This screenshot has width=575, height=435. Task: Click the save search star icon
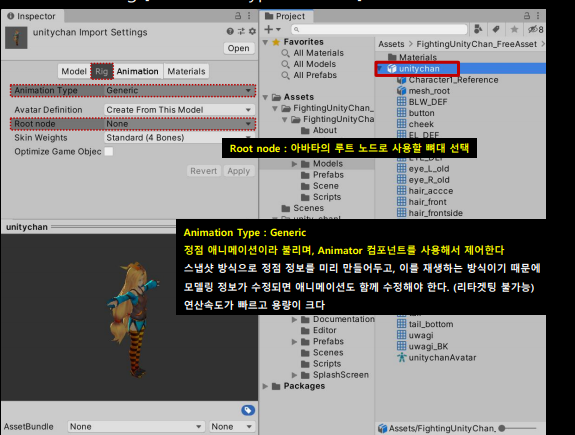(x=514, y=29)
